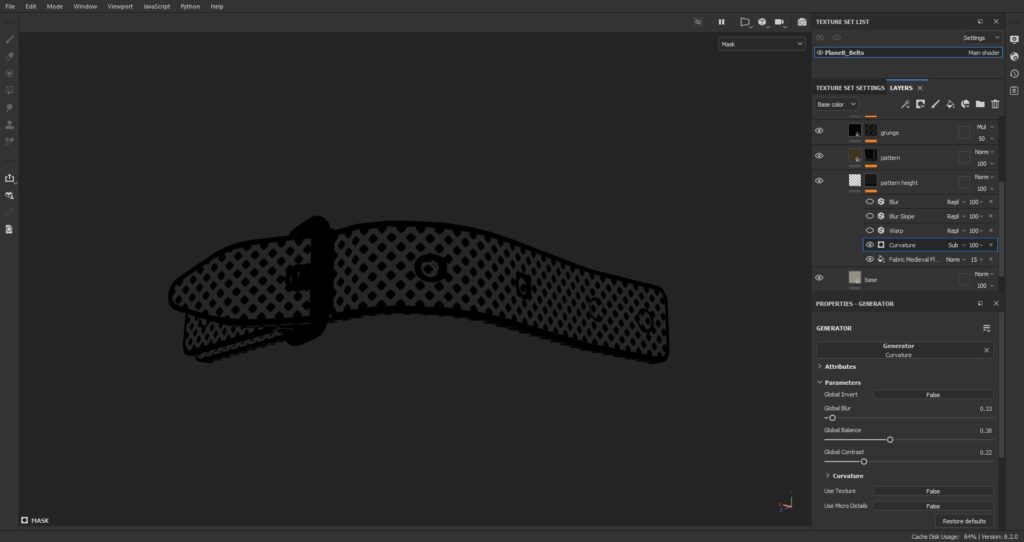Open the Python menu
Image resolution: width=1024 pixels, height=542 pixels.
[x=190, y=7]
